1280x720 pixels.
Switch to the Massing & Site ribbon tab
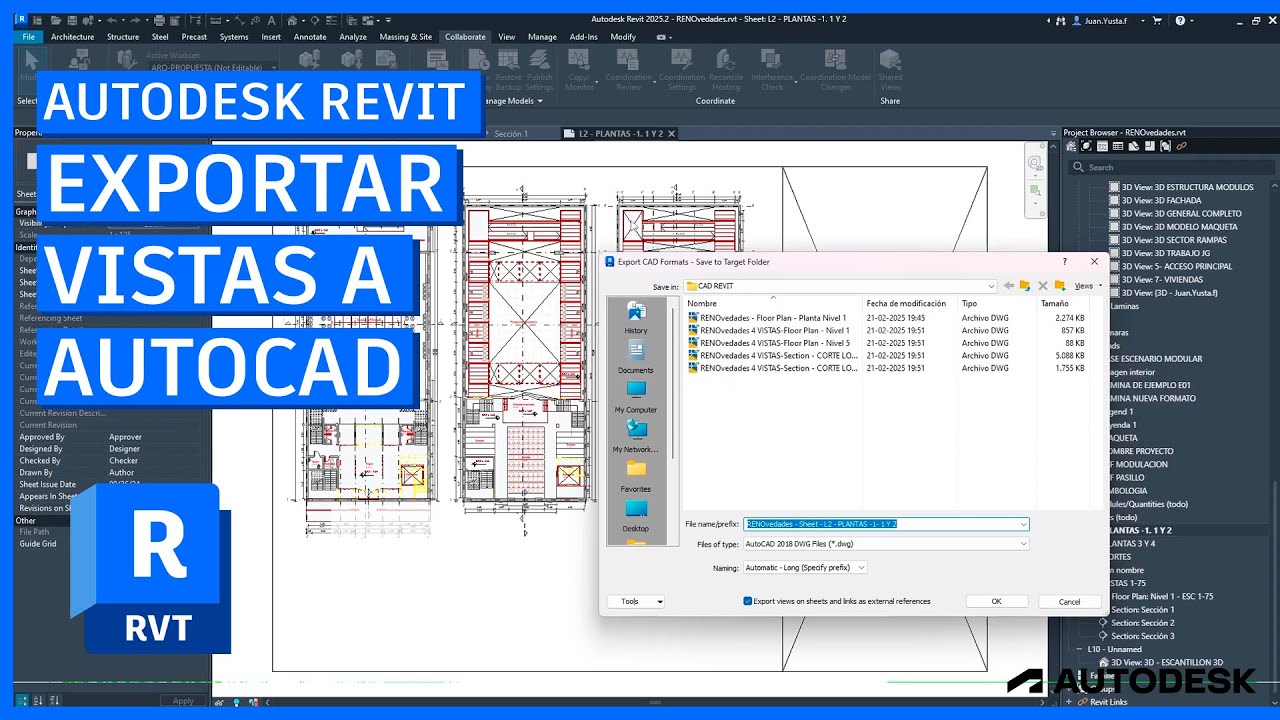406,37
